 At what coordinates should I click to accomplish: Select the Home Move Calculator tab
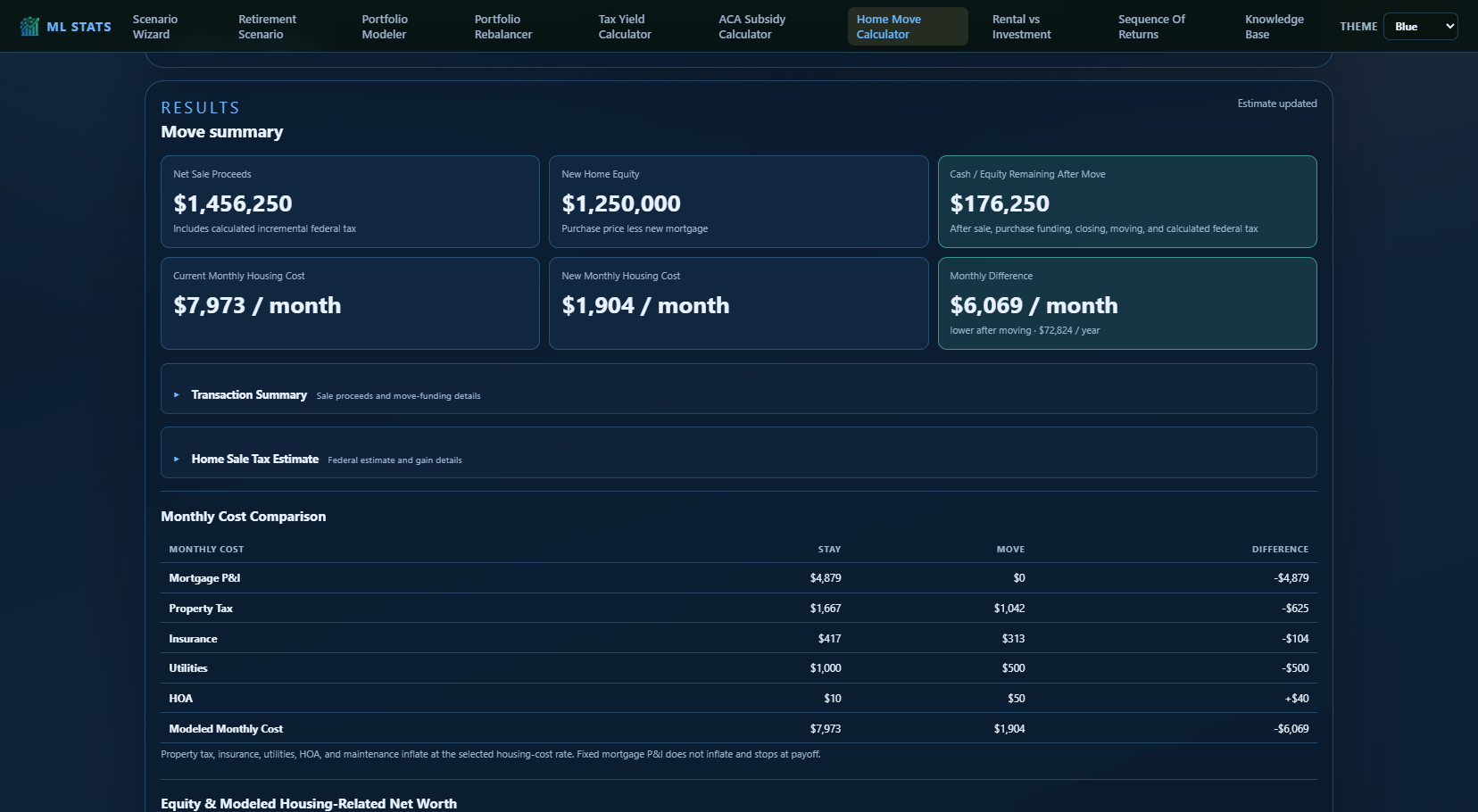907,27
